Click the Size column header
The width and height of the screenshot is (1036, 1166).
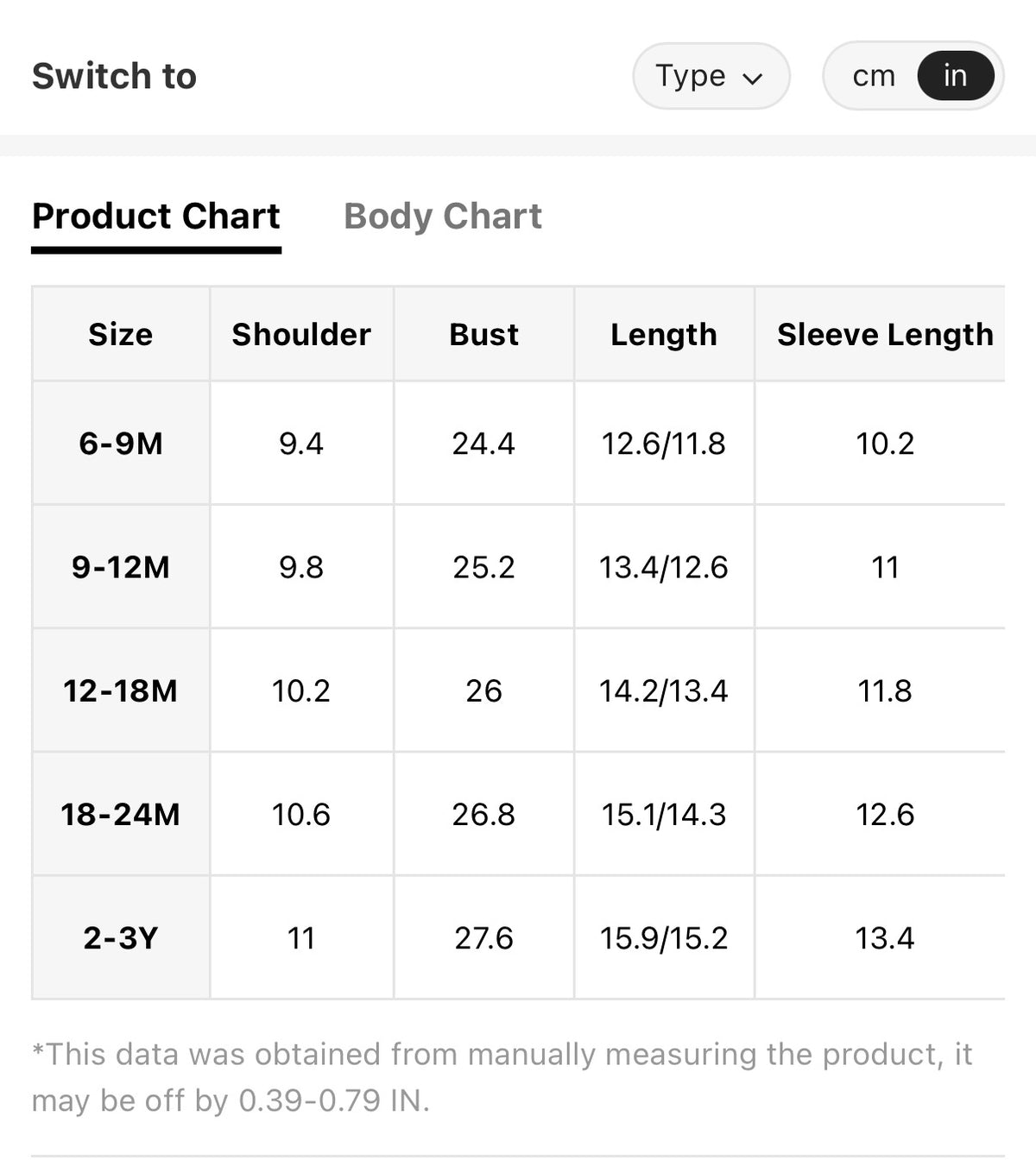tap(121, 334)
